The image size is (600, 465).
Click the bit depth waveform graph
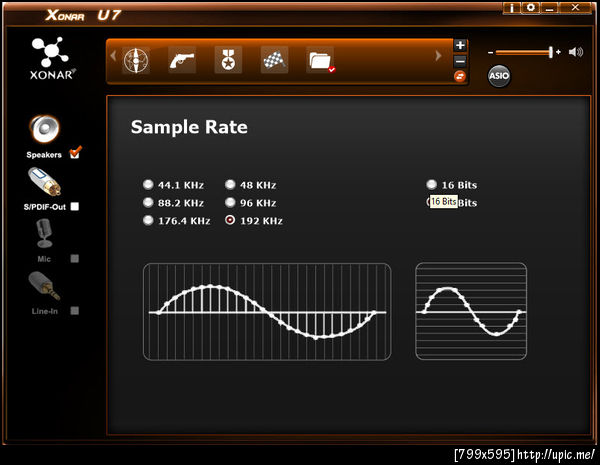tap(471, 311)
